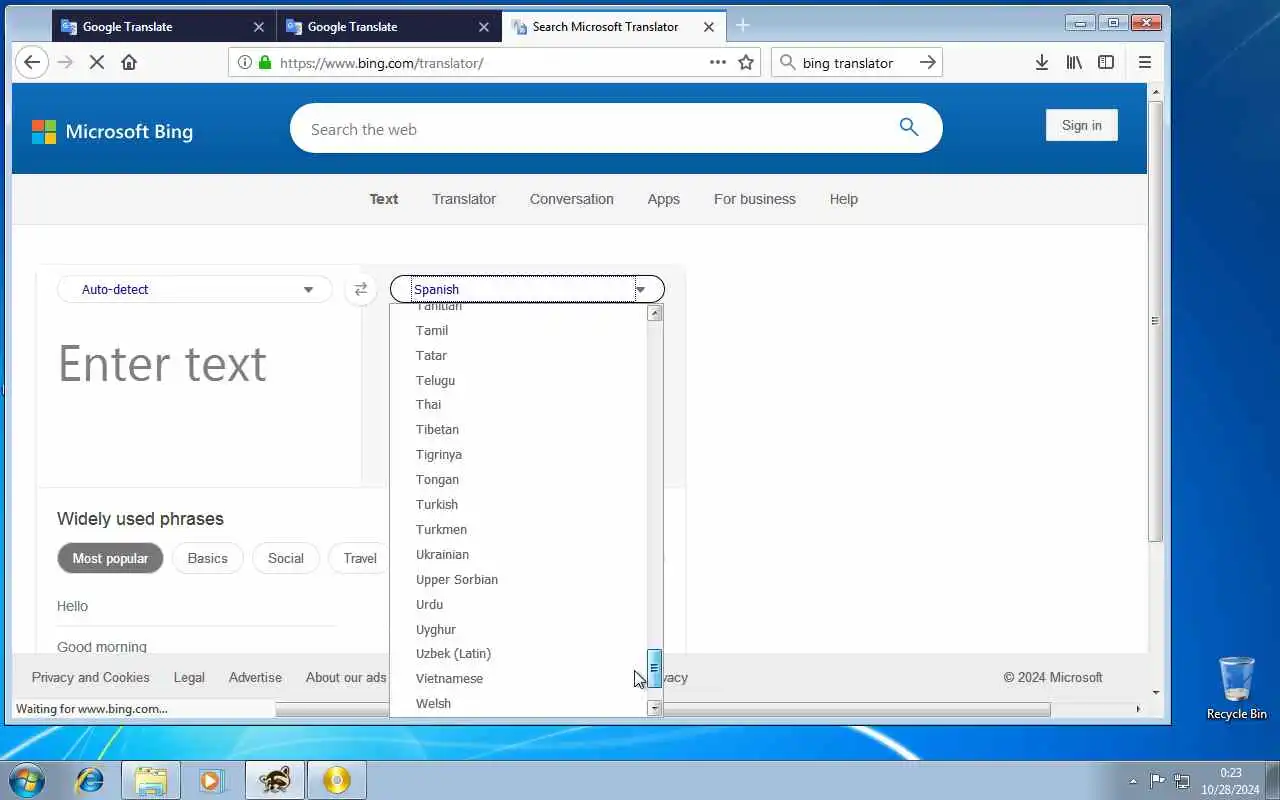Screen dimensions: 1280x800
Task: Select the Text navigation item
Action: click(384, 199)
